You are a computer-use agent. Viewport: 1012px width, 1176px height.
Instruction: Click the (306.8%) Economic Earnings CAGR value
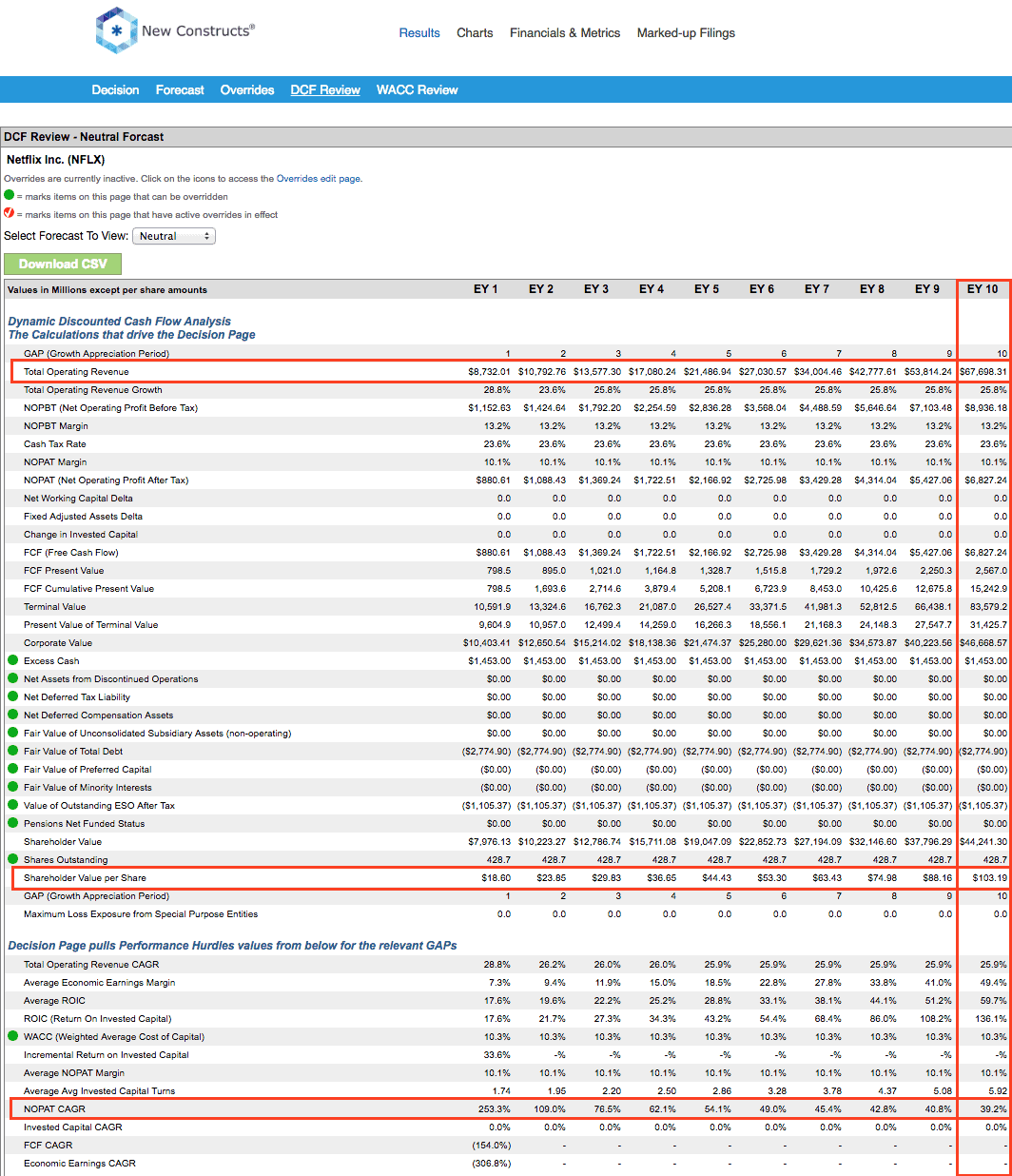[491, 1163]
